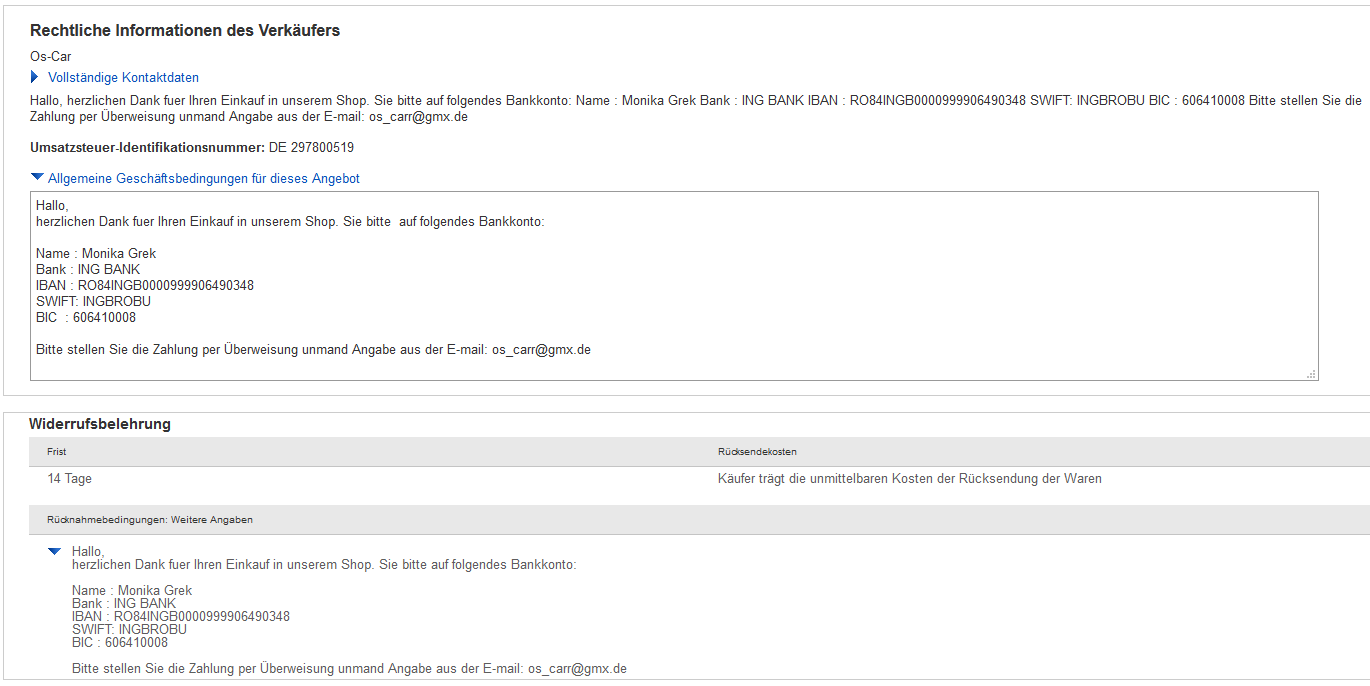Viewport: 1370px width, 686px height.
Task: Click inside the terms and conditions text box
Action: click(x=674, y=286)
